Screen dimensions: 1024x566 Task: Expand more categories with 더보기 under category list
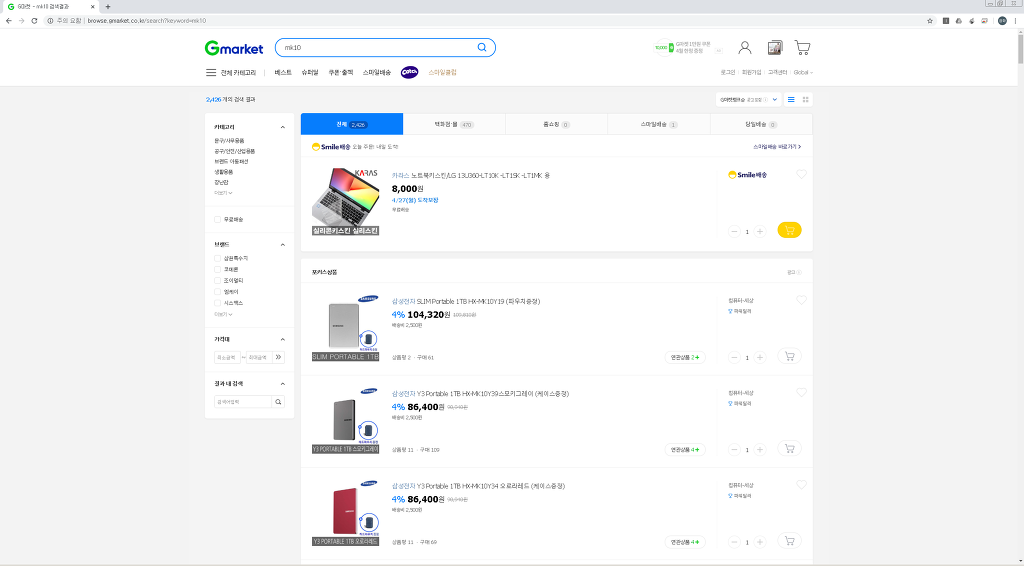click(223, 193)
